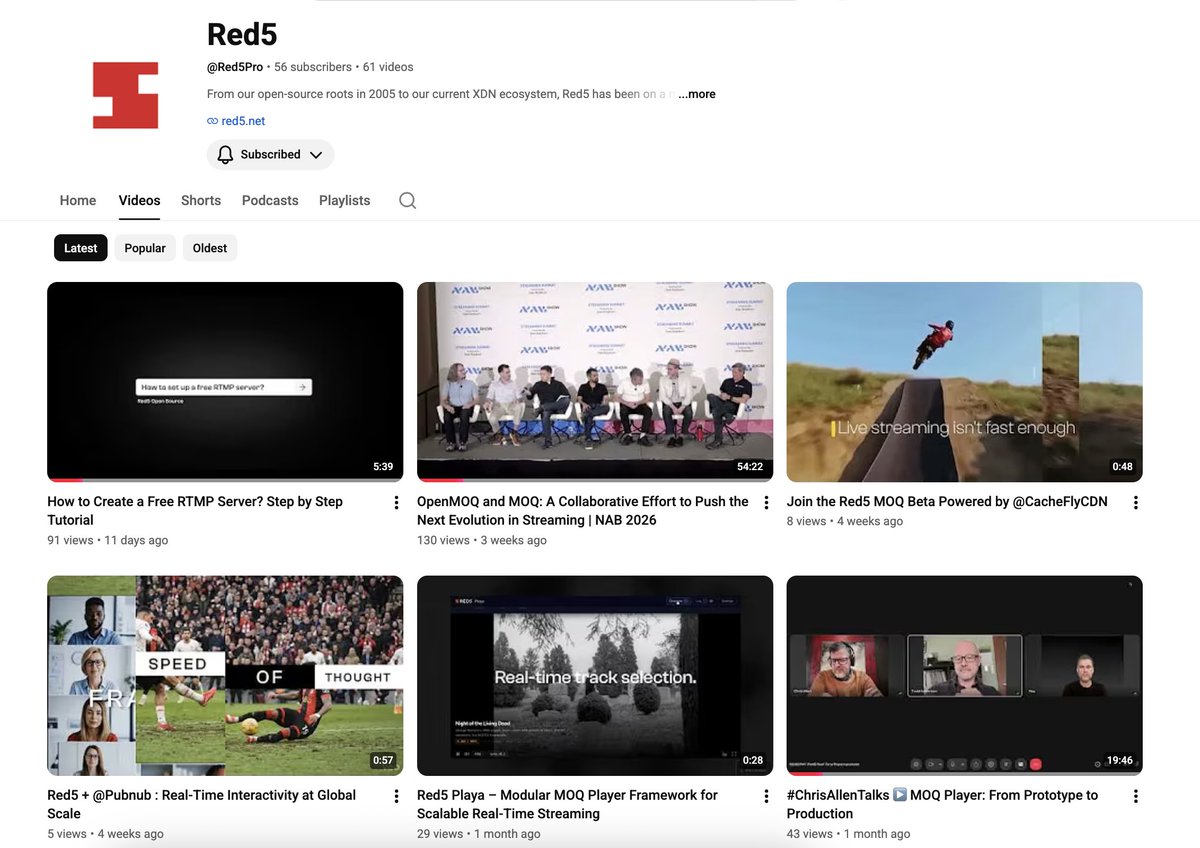
Task: Click the @Red5Pro channel handle
Action: click(235, 67)
